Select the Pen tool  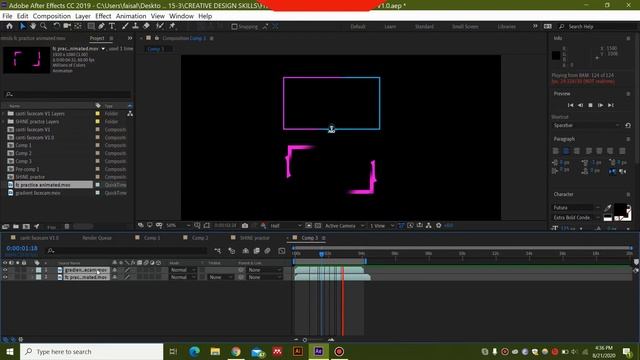(101, 26)
